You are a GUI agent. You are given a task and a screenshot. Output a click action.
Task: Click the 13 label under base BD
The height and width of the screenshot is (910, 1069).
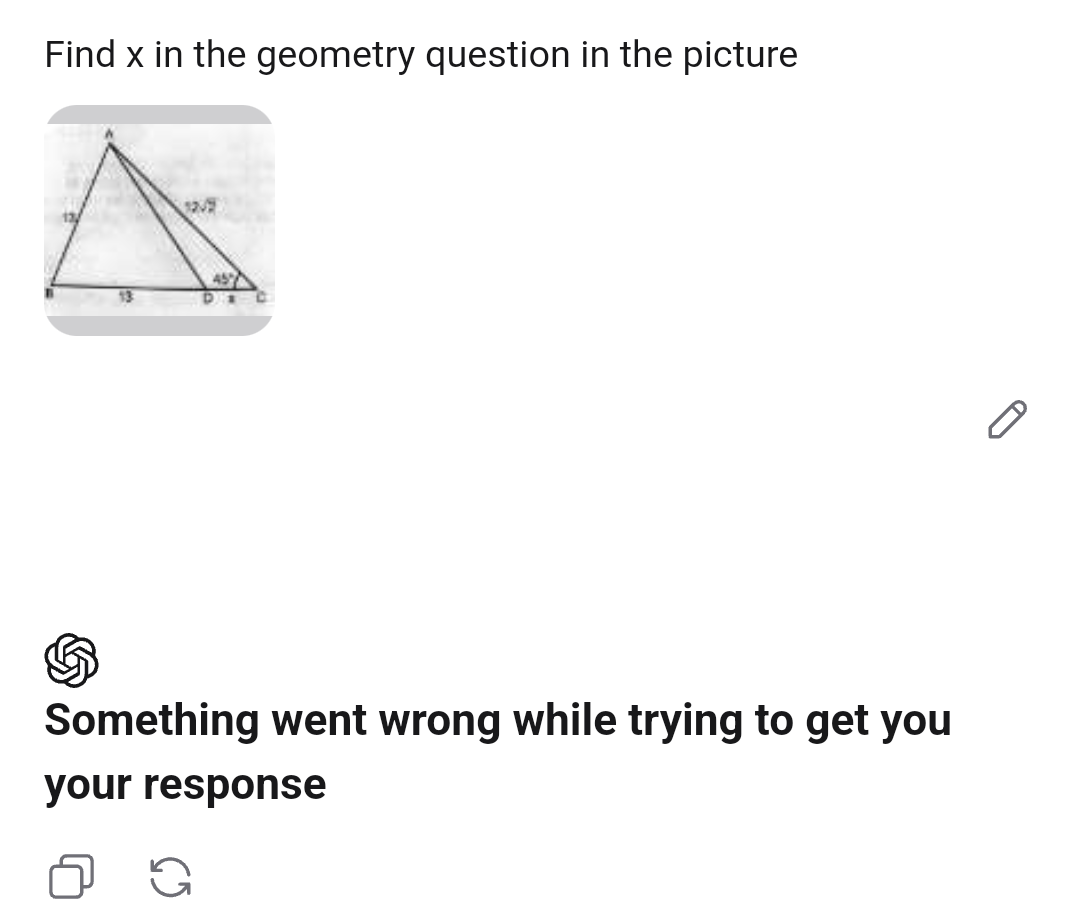pos(126,297)
